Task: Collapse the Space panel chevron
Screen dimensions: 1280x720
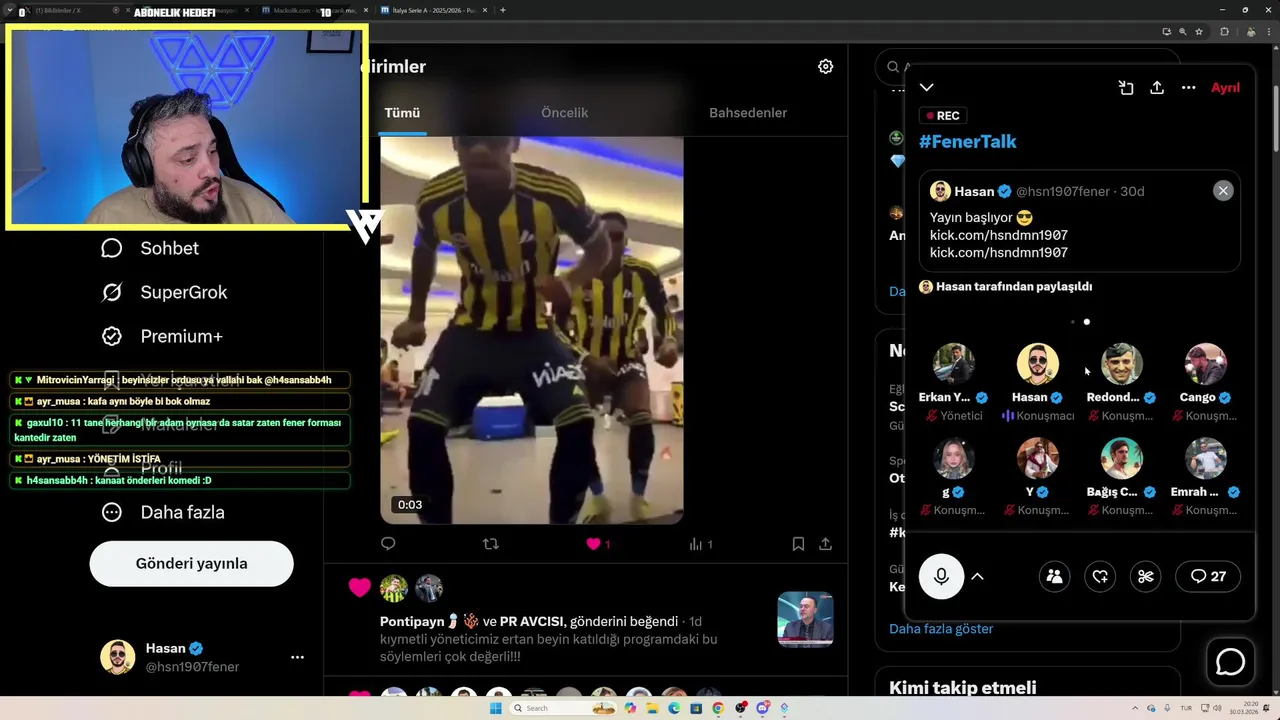Action: [x=927, y=88]
